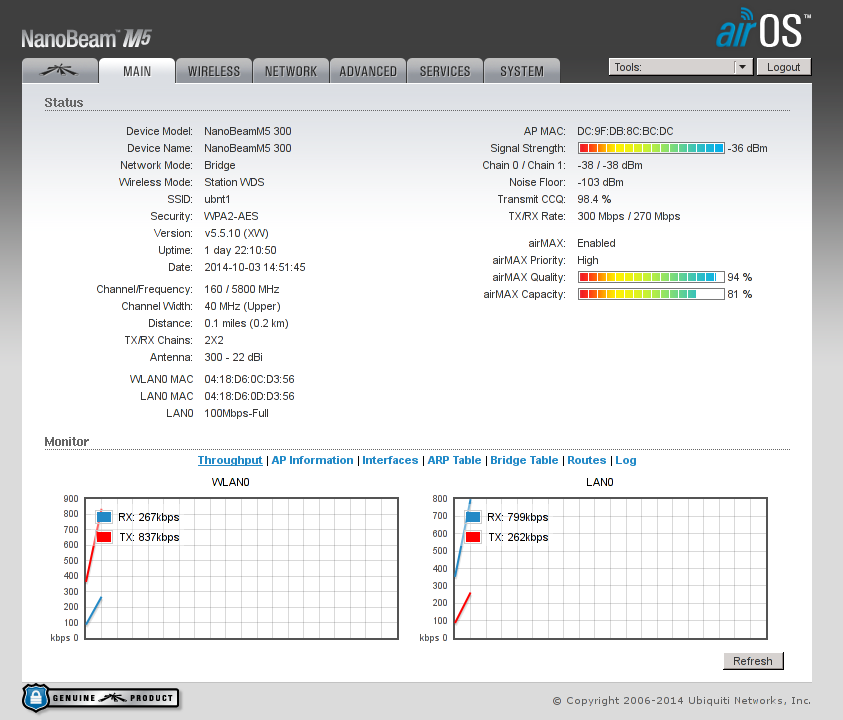843x720 pixels.
Task: Switch to the MAIN tab
Action: tap(137, 70)
